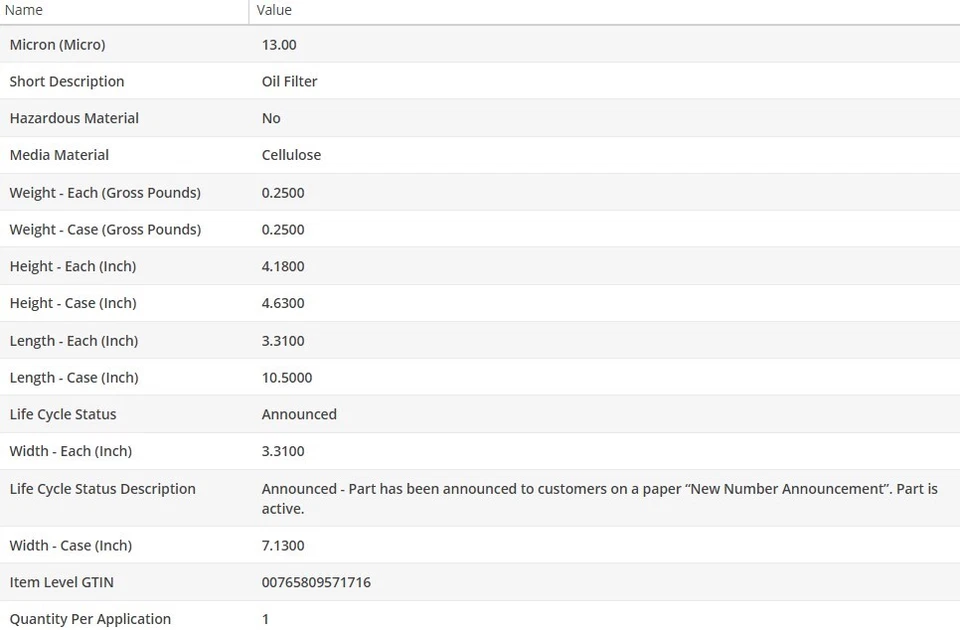Select the Weight - Each value 0.2500
This screenshot has height=630, width=960.
283,193
